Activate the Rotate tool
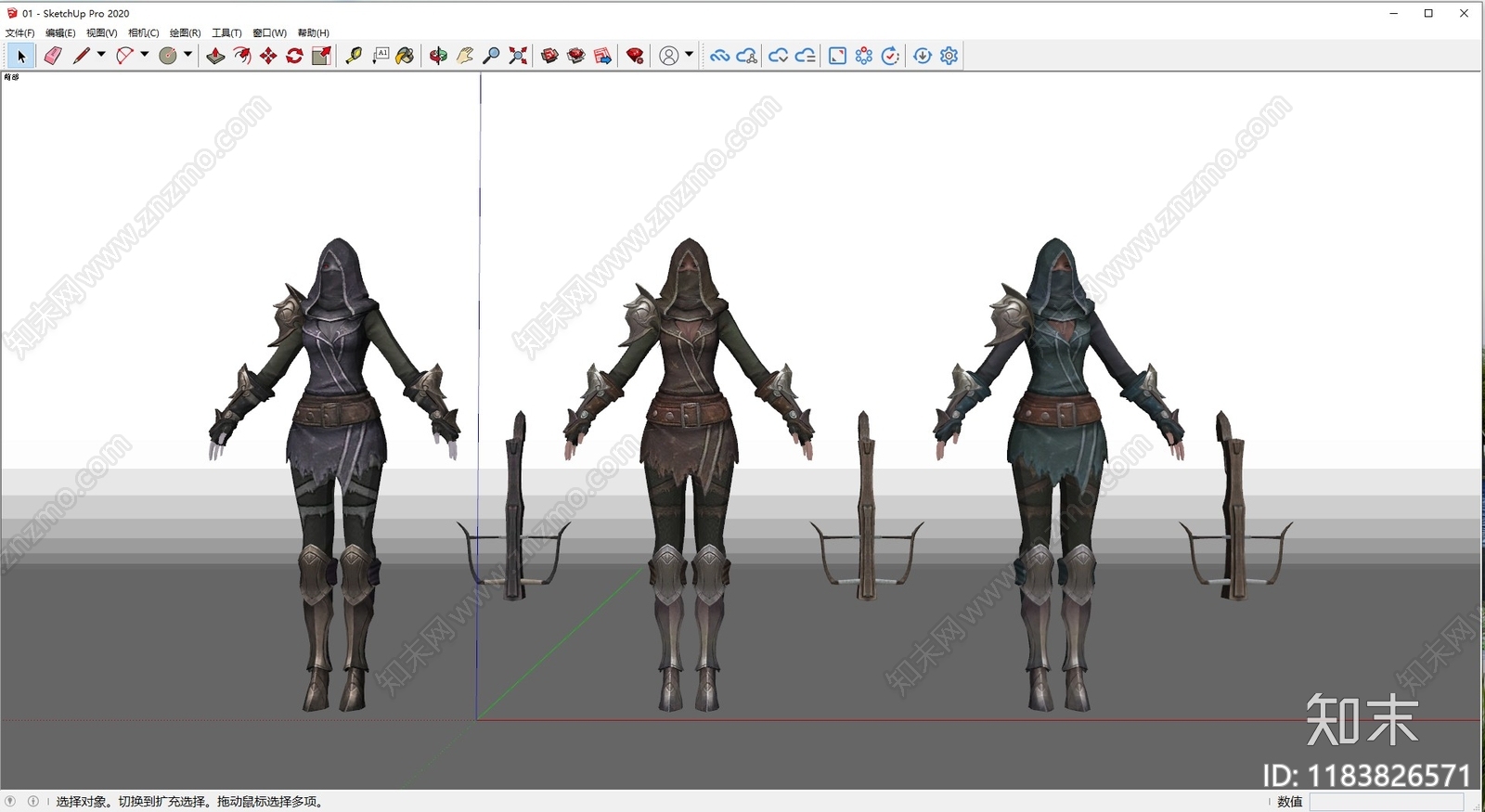This screenshot has height=812, width=1485. [x=294, y=57]
